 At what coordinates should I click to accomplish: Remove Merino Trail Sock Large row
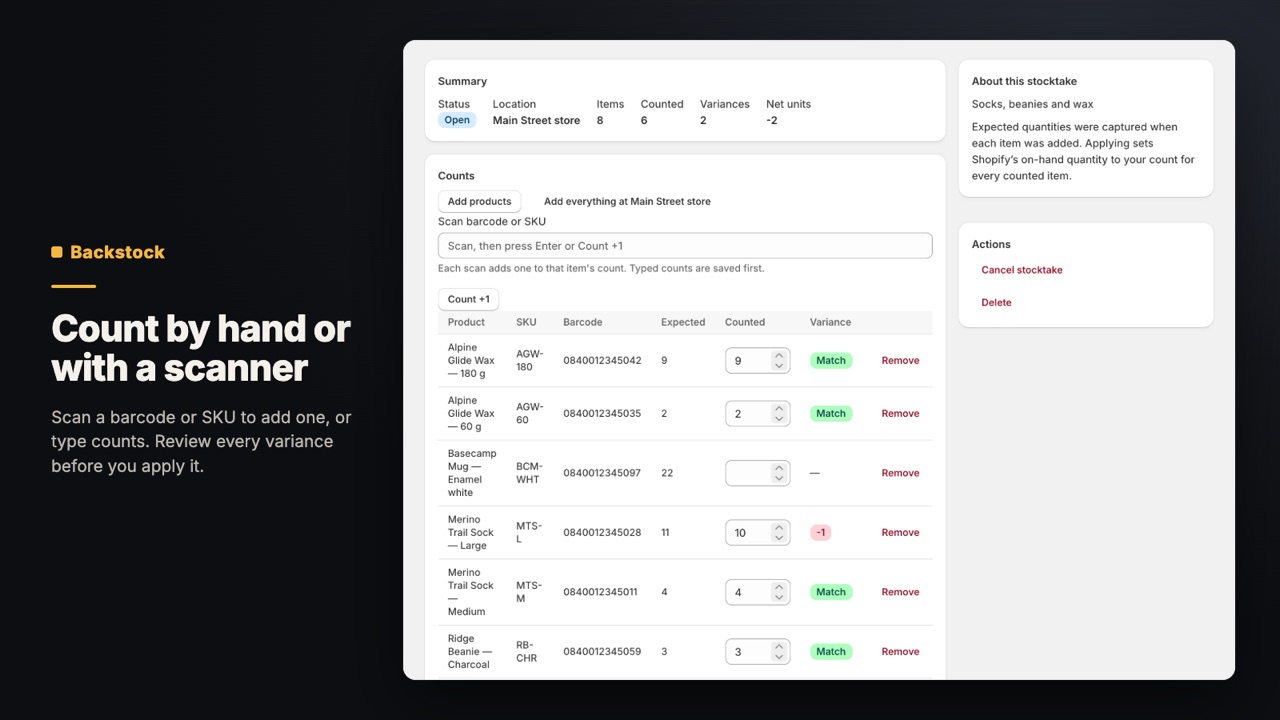click(900, 533)
